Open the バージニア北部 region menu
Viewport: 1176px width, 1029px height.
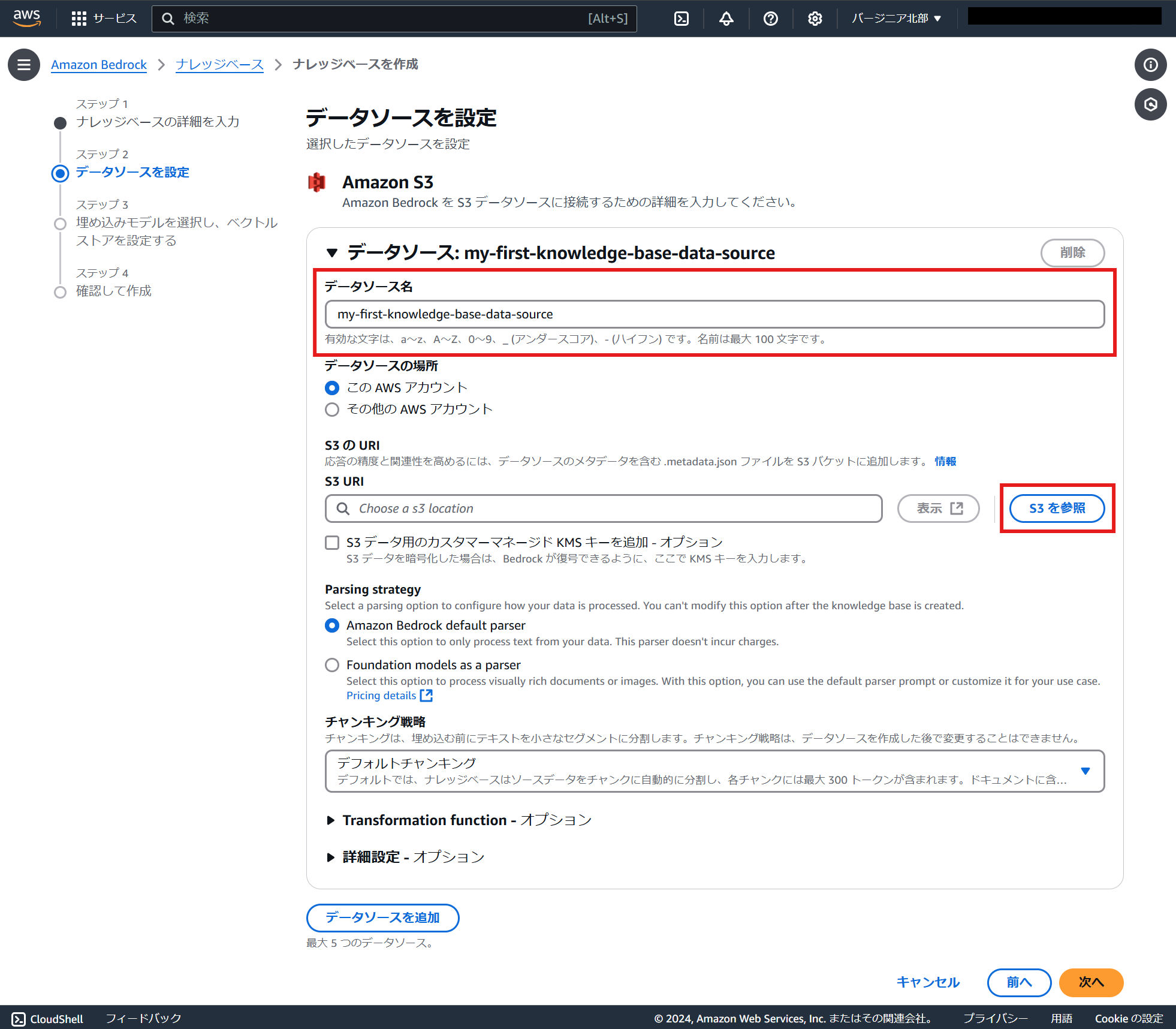pyautogui.click(x=896, y=19)
